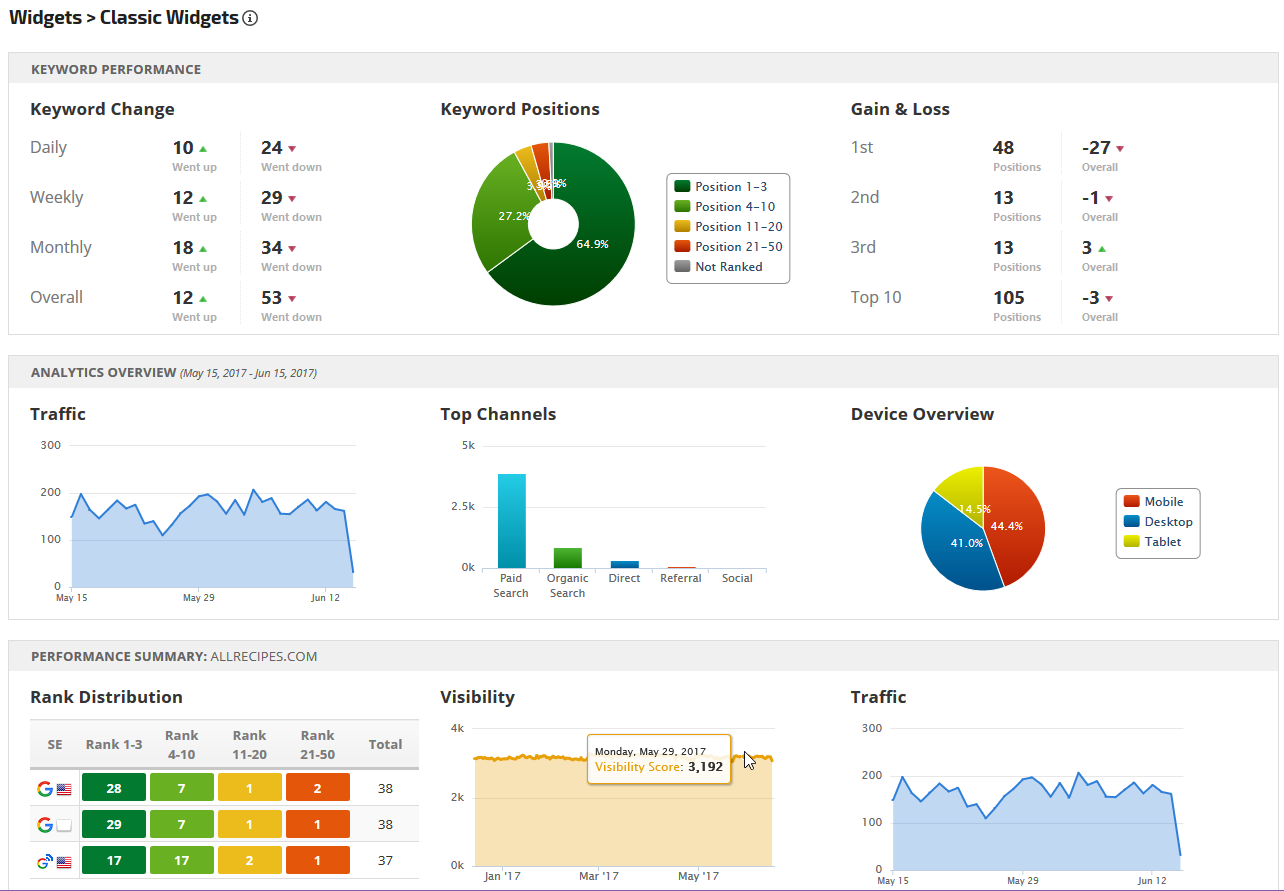
Task: Click red down arrow beside -27 Overall
Action: pos(1120,149)
